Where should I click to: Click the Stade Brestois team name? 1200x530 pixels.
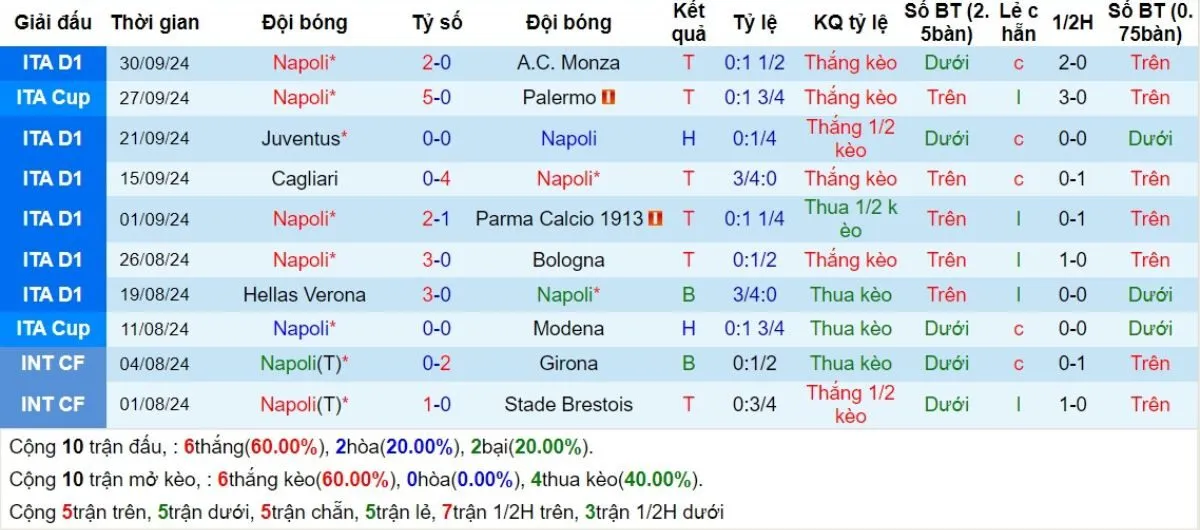[x=568, y=405]
